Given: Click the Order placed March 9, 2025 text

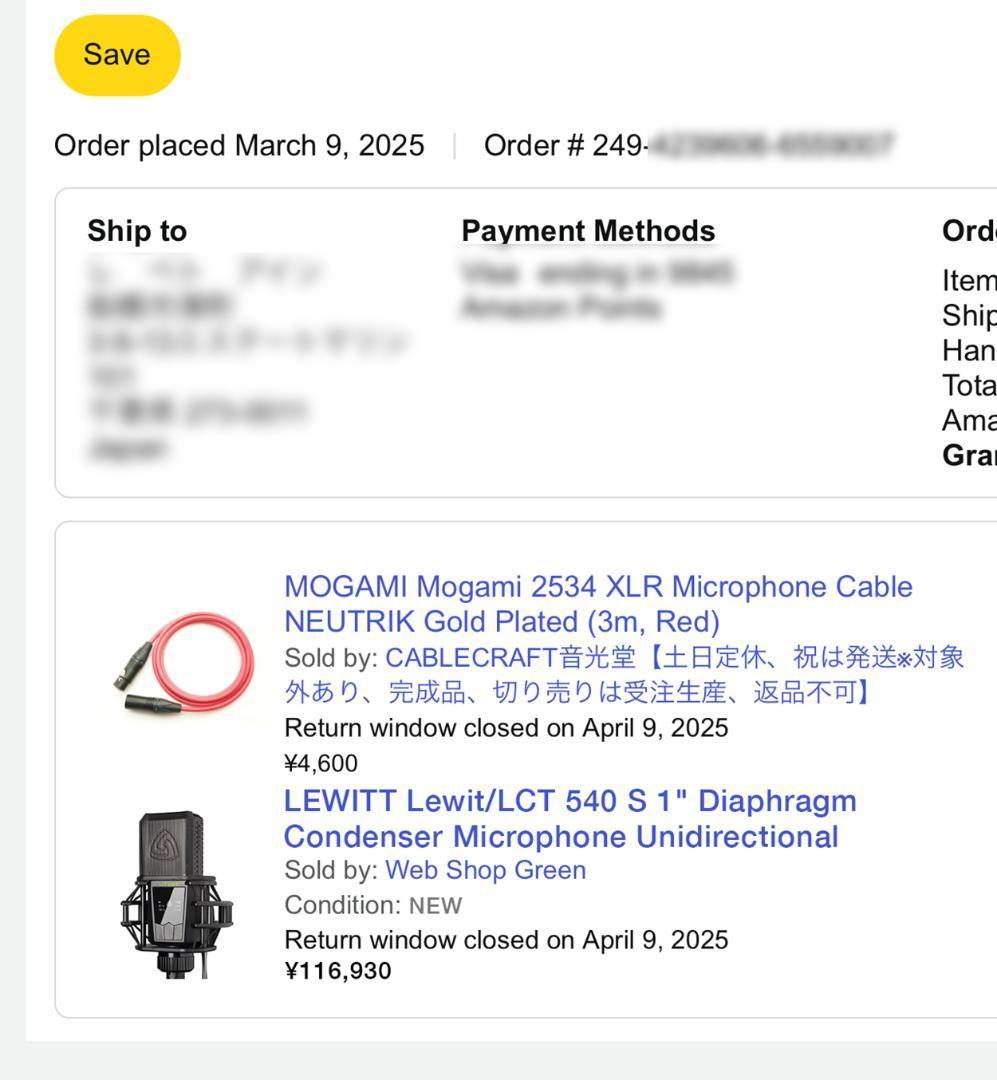Looking at the screenshot, I should pos(239,146).
